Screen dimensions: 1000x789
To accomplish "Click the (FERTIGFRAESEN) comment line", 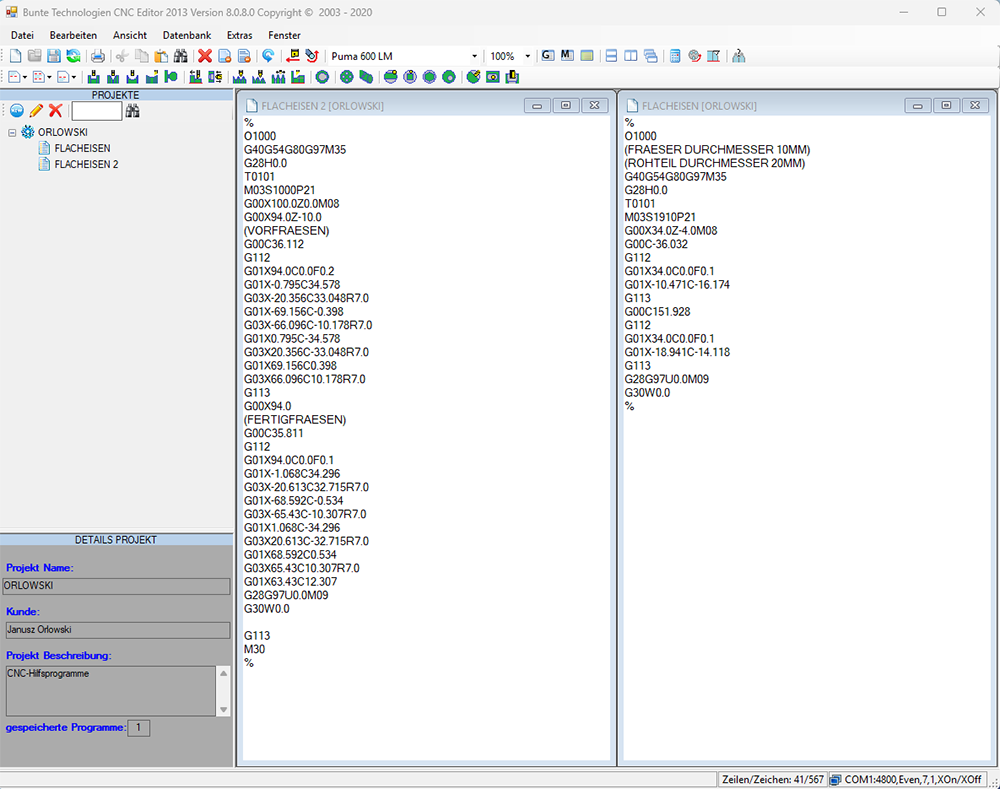I will [x=295, y=420].
